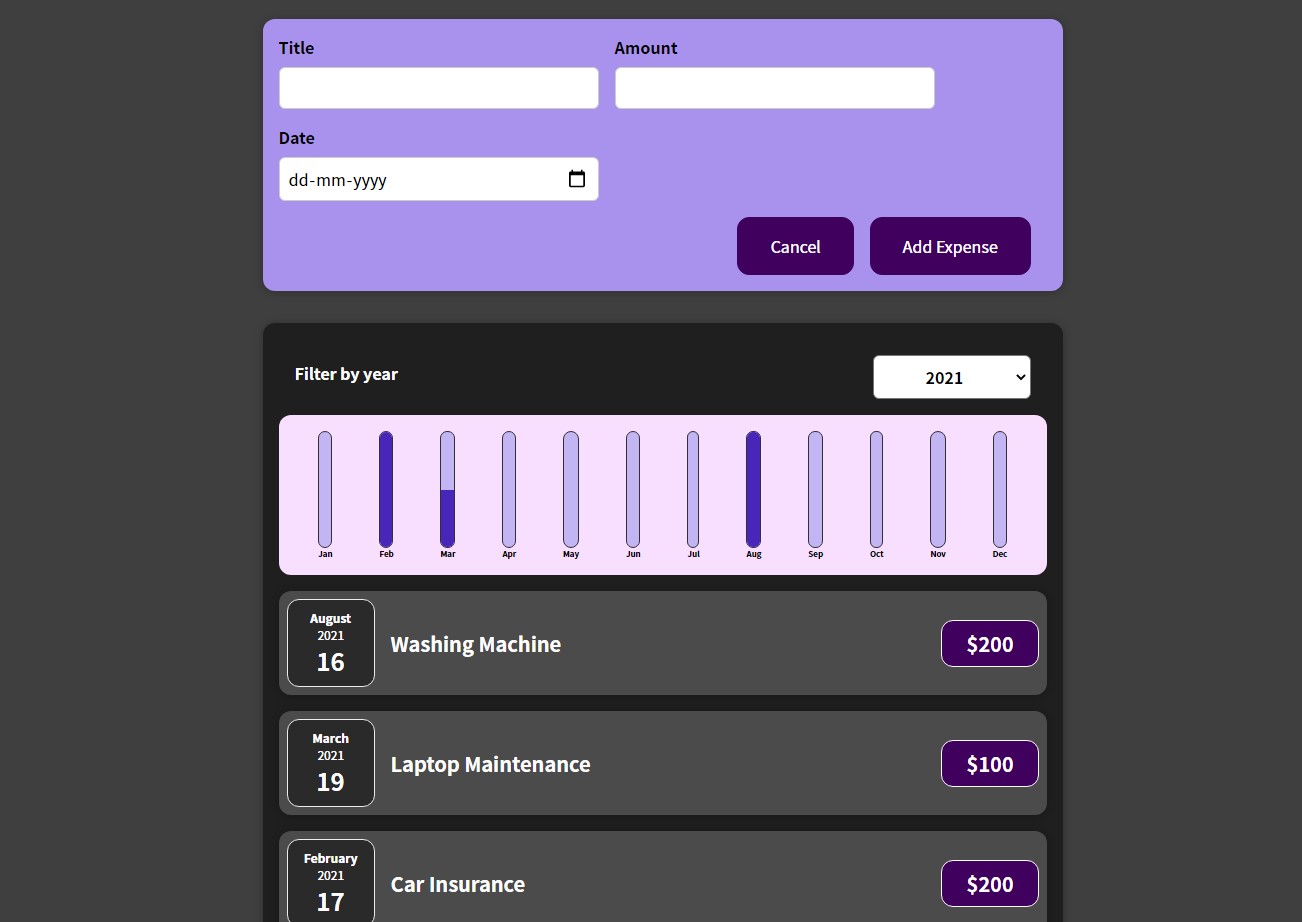The height and width of the screenshot is (922, 1302).
Task: Cancel the new expense form
Action: pos(795,246)
